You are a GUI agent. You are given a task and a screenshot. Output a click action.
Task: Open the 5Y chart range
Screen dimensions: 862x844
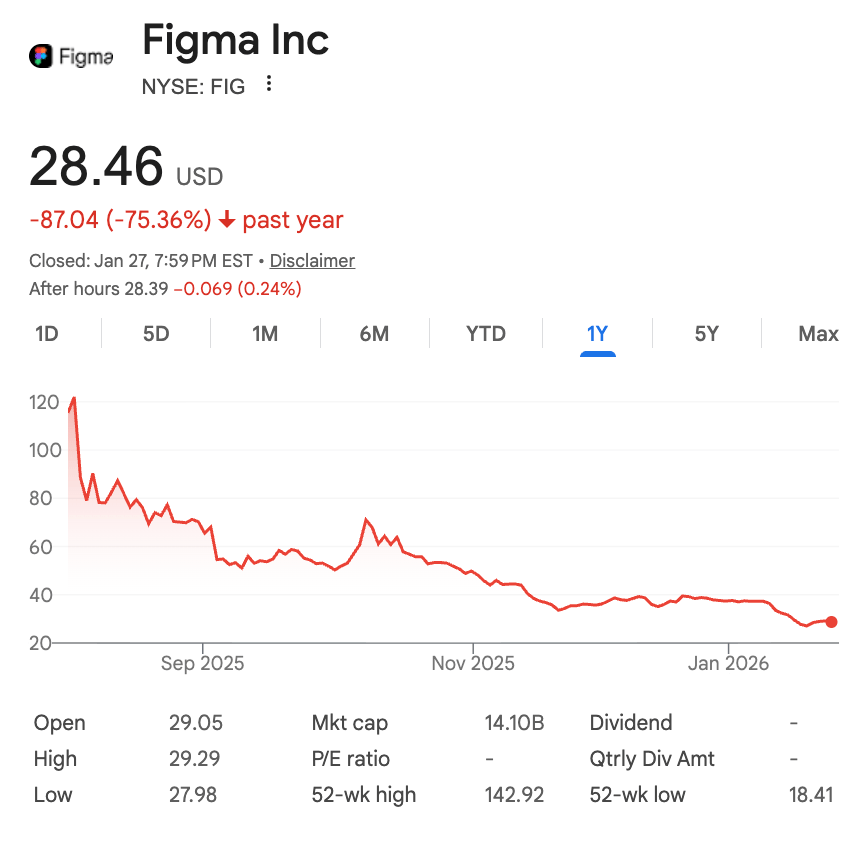tap(707, 334)
